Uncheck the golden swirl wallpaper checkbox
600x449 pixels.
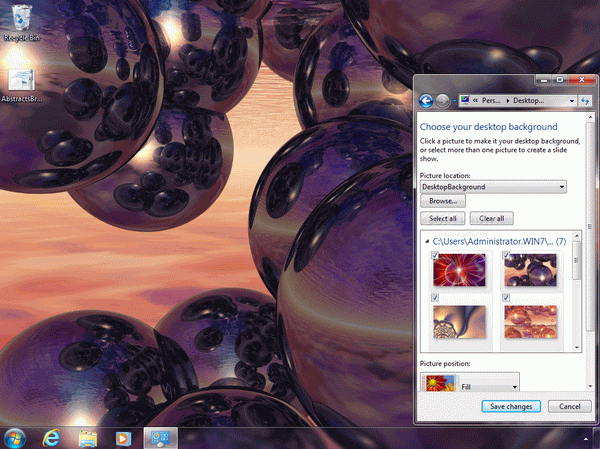[x=435, y=298]
